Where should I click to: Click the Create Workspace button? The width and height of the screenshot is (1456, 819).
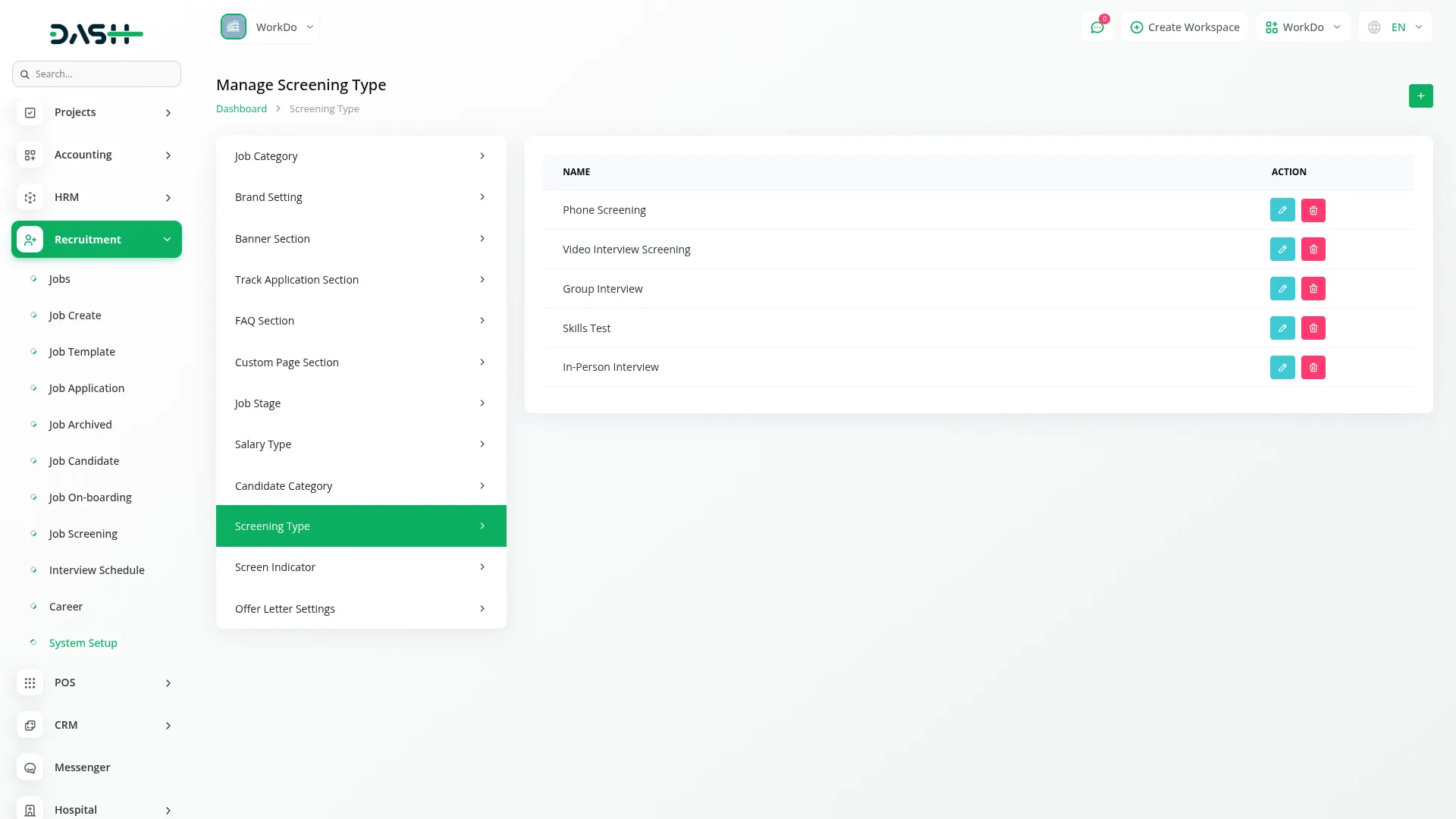(1185, 27)
